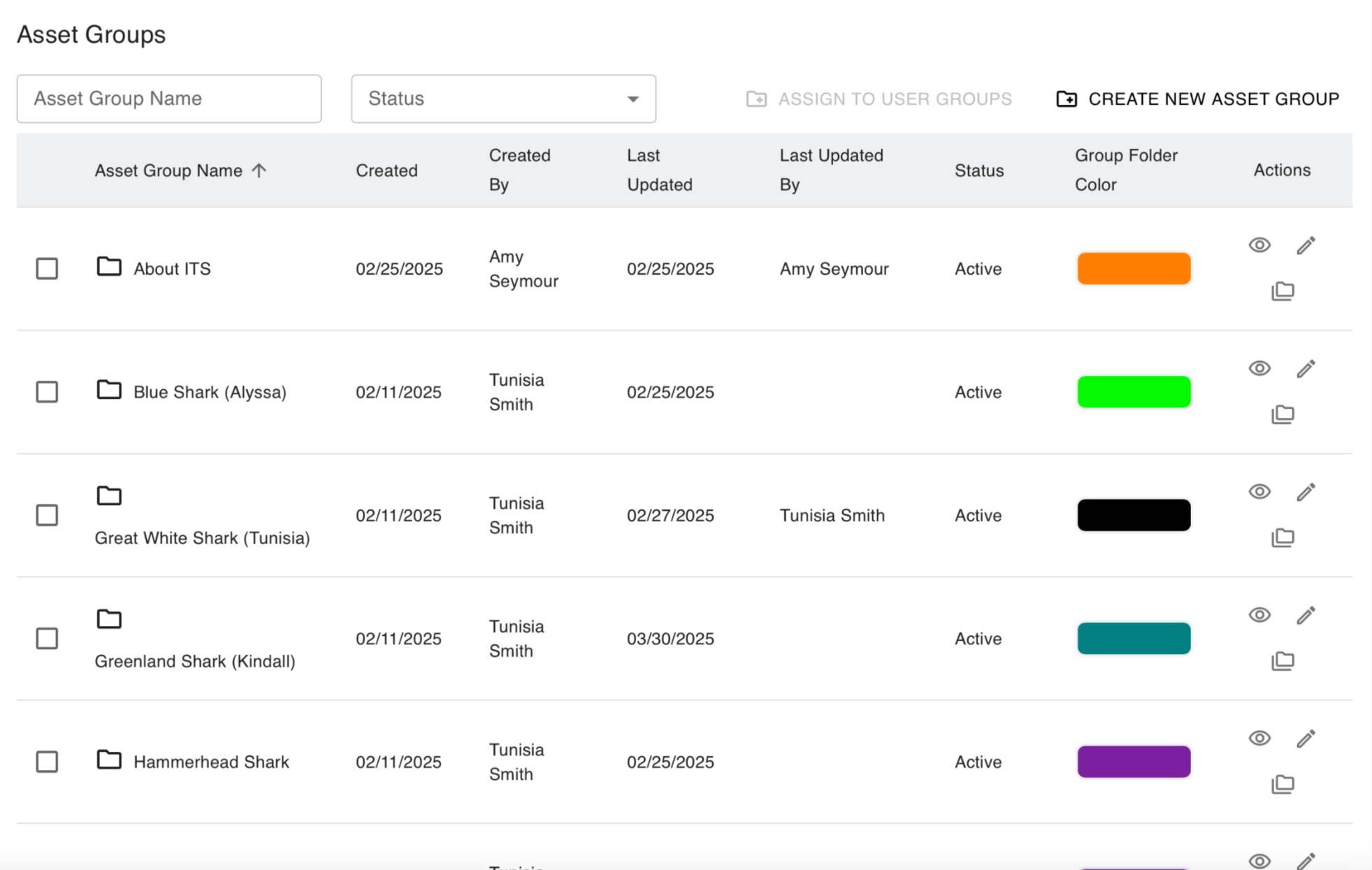Screen dimensions: 1372x870
Task: Click the copy icon in the About ITS row
Action: [1283, 291]
